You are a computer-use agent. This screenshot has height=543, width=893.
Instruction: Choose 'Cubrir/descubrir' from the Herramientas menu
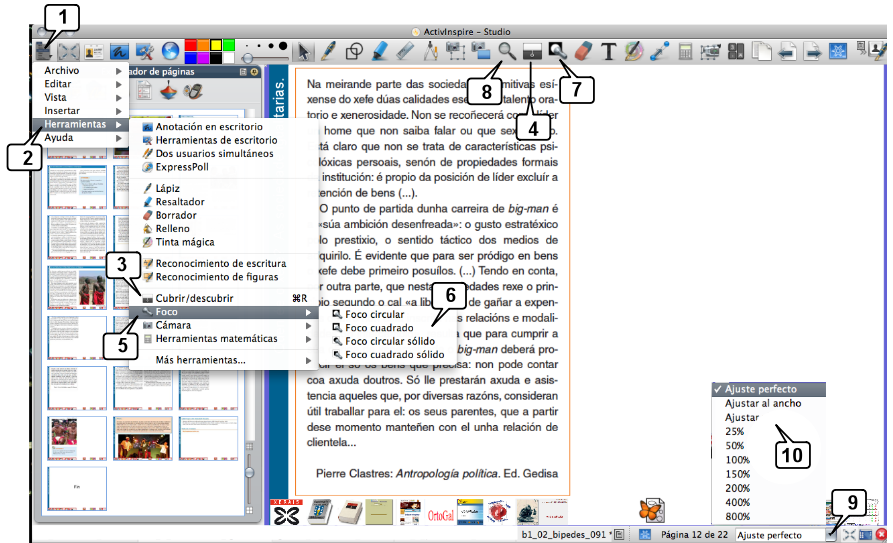click(195, 298)
